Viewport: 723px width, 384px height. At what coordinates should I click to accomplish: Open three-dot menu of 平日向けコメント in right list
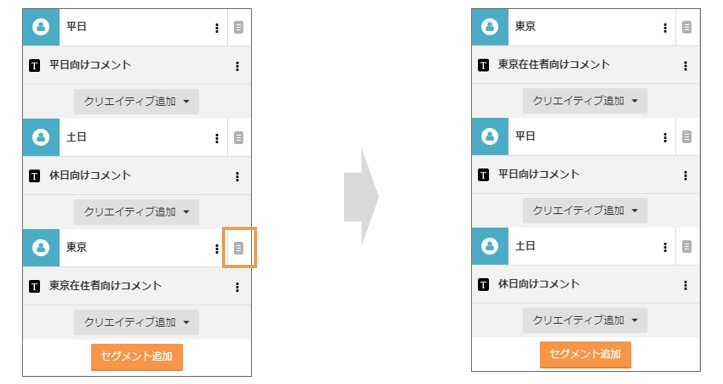coord(686,175)
